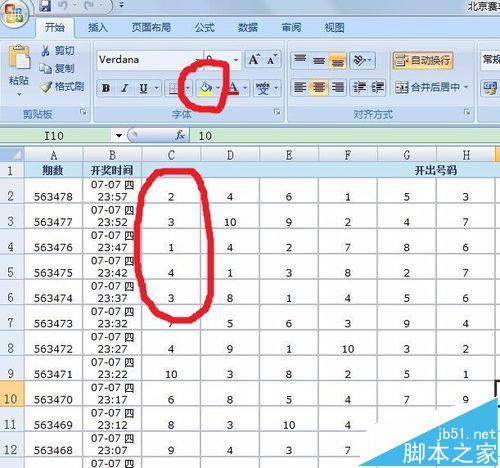The image size is (500, 468).
Task: Open the 数据 ribbon tab
Action: pos(248,27)
